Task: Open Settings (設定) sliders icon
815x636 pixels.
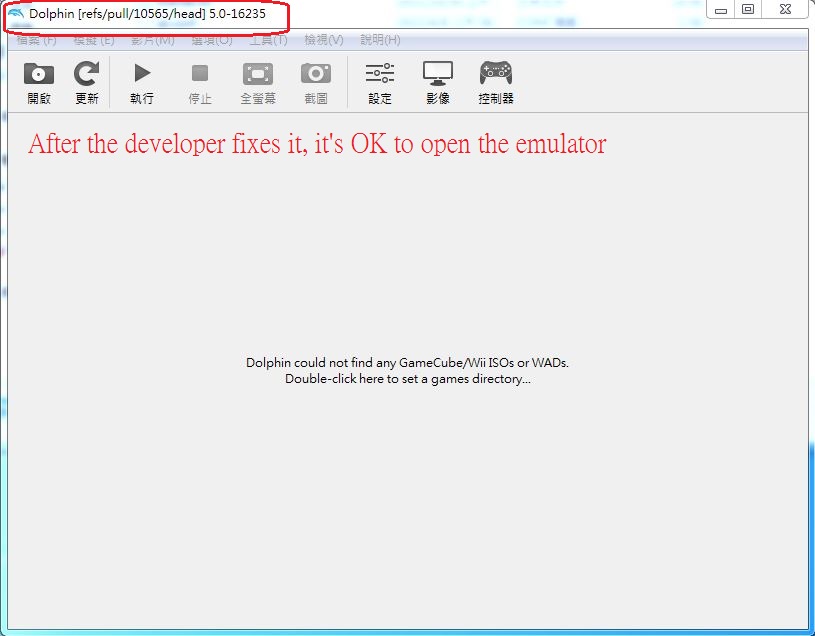Action: pos(380,73)
